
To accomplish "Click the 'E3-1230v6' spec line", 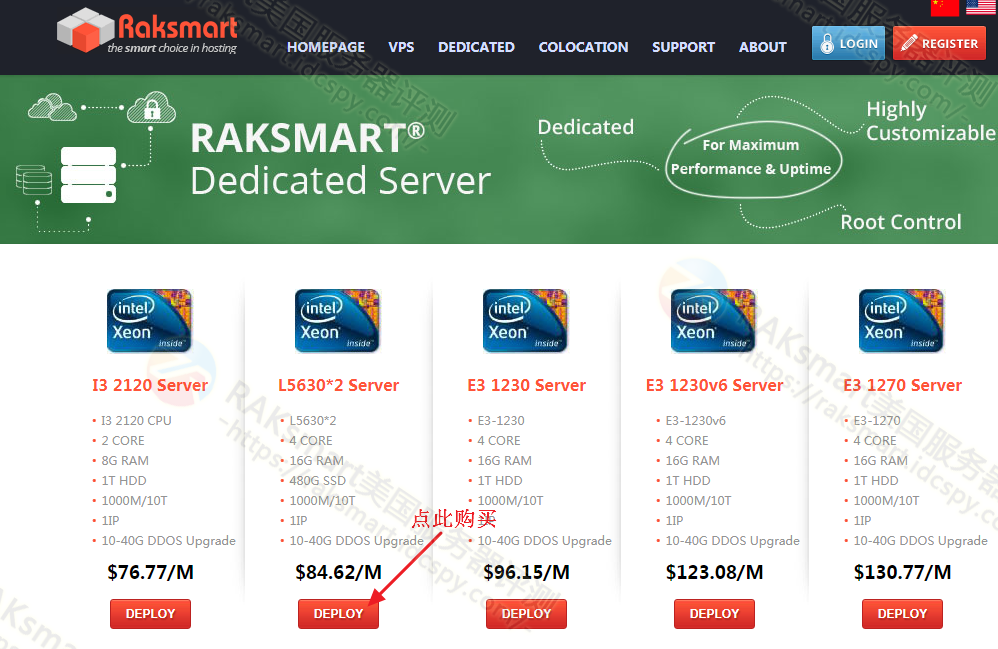I will 695,421.
